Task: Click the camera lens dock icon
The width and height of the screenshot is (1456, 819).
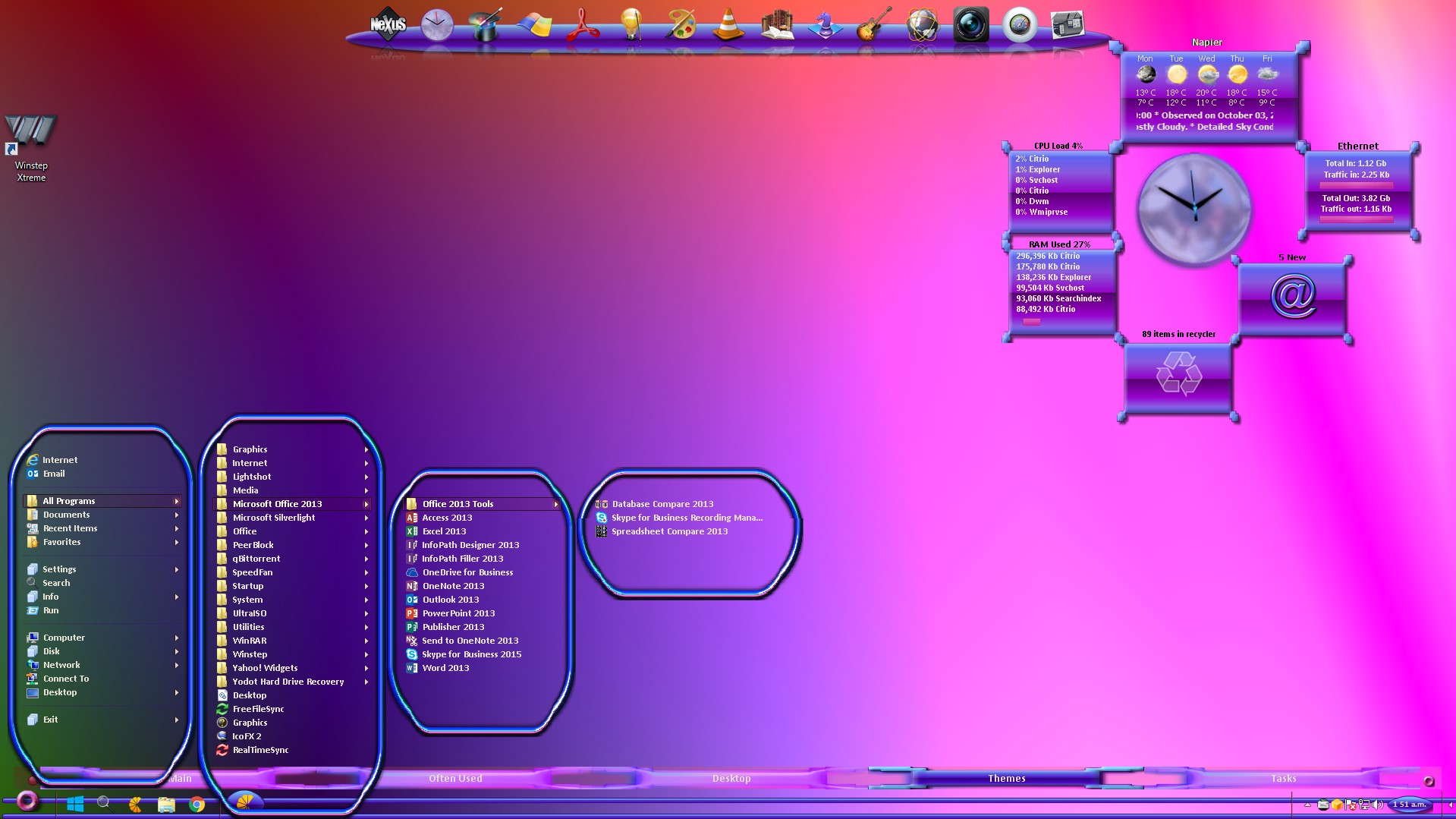Action: [970, 25]
